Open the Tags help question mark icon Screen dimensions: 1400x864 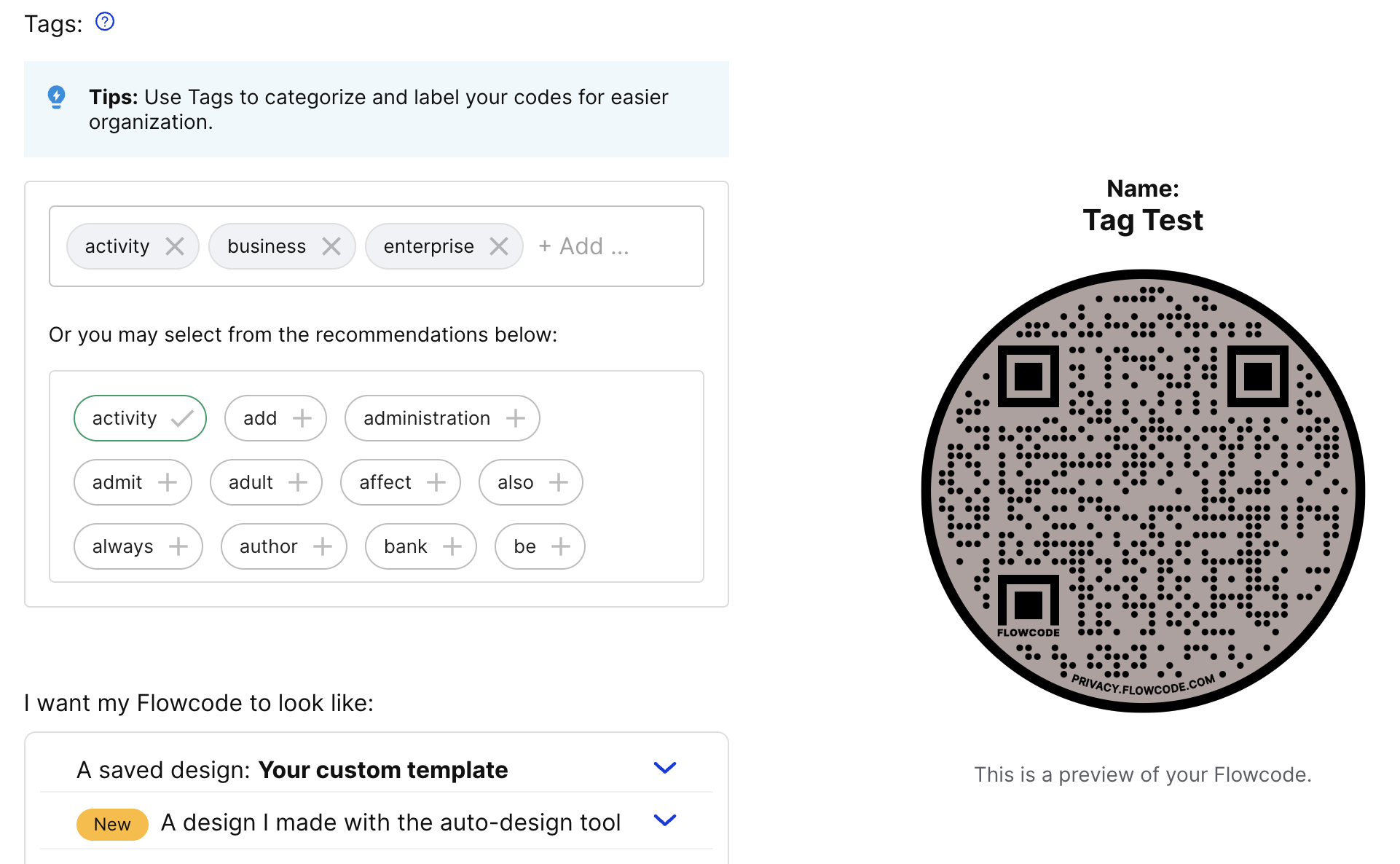tap(105, 22)
